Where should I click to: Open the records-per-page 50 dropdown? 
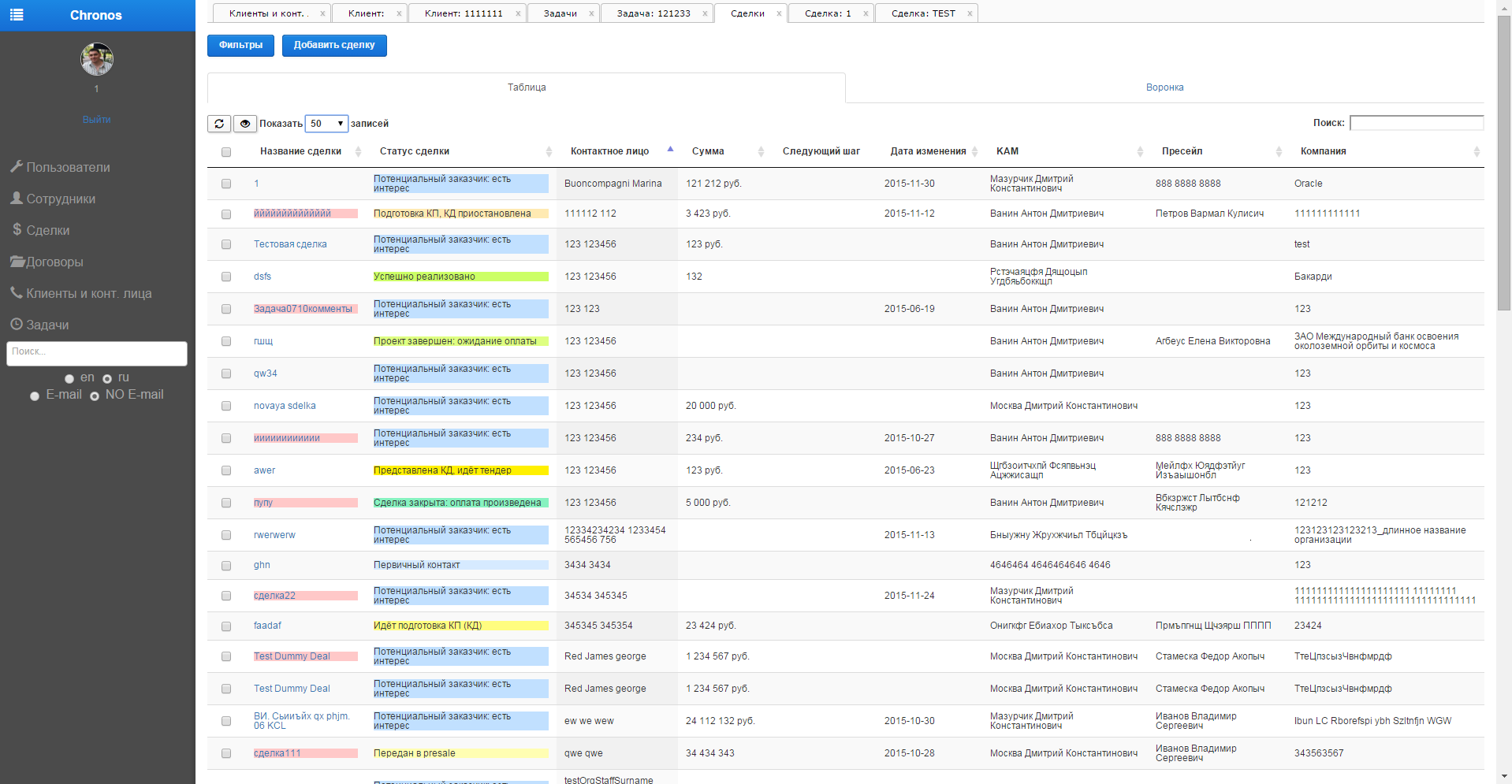click(326, 124)
